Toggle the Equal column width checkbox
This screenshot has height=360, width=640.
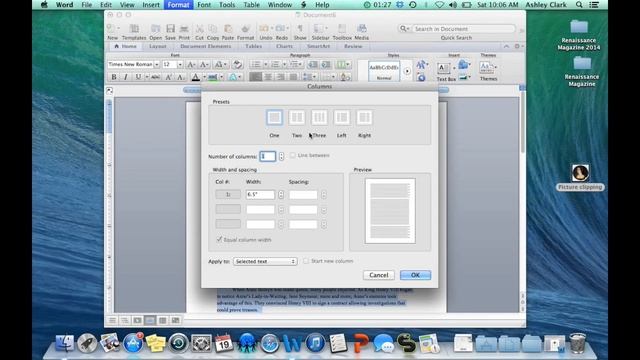click(x=219, y=239)
